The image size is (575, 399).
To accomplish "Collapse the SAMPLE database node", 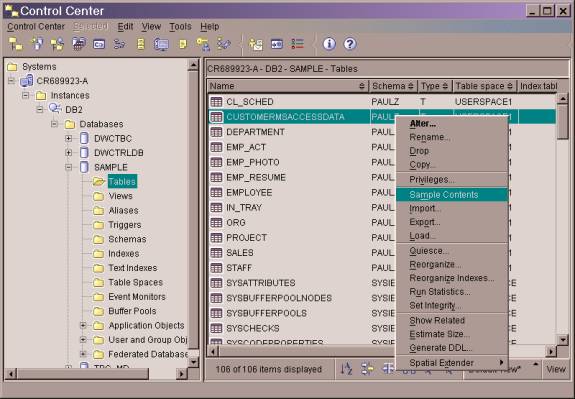I will (x=68, y=167).
